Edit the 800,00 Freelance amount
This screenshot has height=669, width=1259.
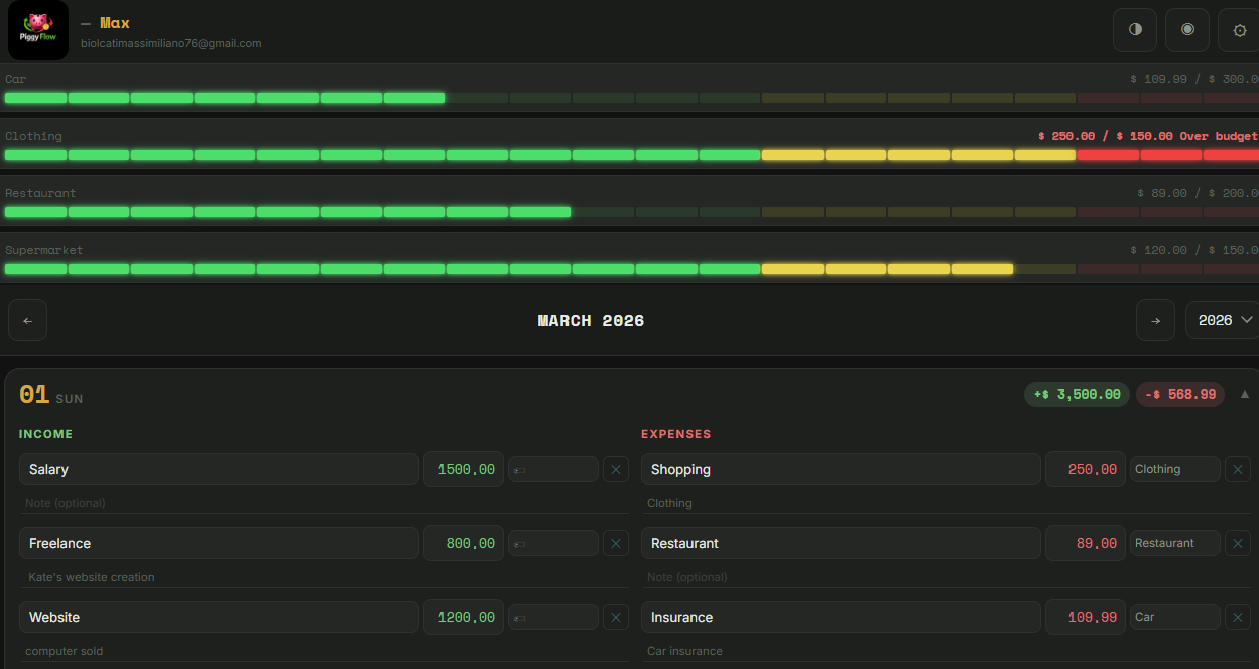(x=463, y=543)
